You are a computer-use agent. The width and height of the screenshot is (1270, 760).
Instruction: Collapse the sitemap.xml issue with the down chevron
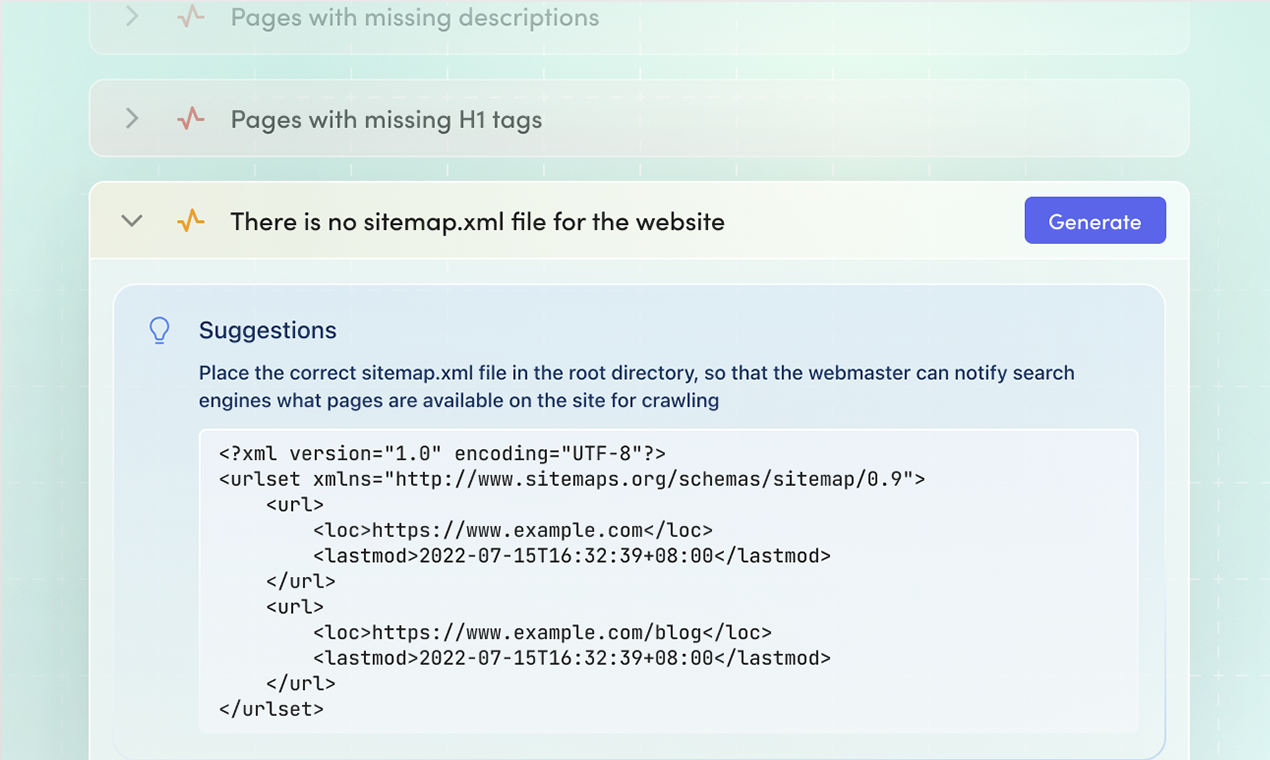(132, 221)
